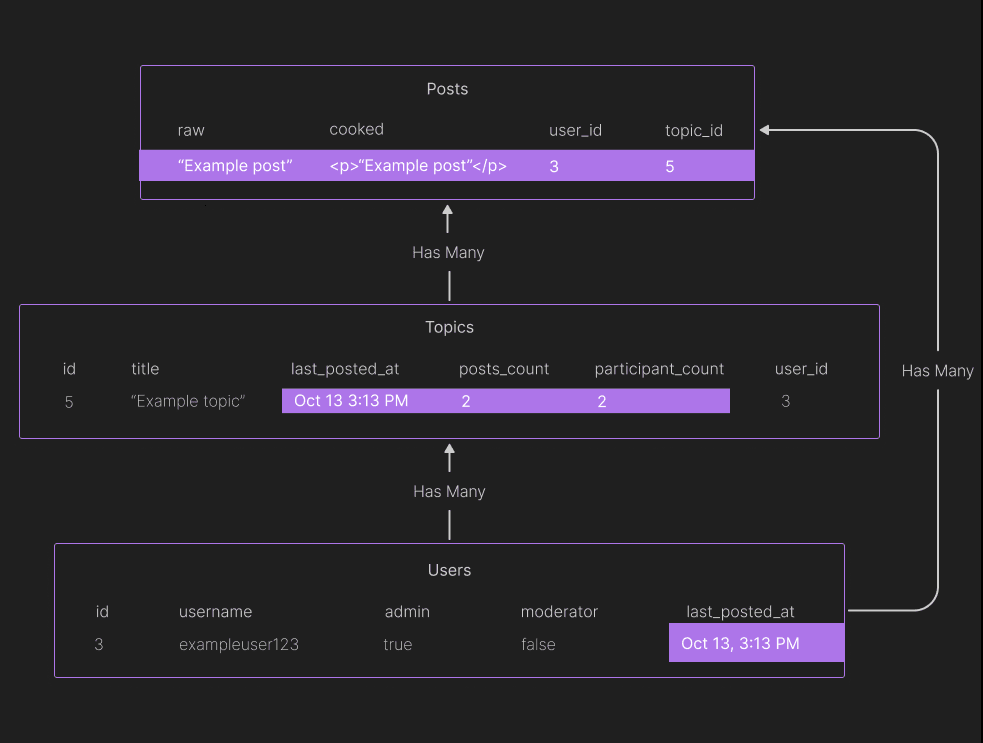Select the cooked value <p>“Example post”</p>

418,166
